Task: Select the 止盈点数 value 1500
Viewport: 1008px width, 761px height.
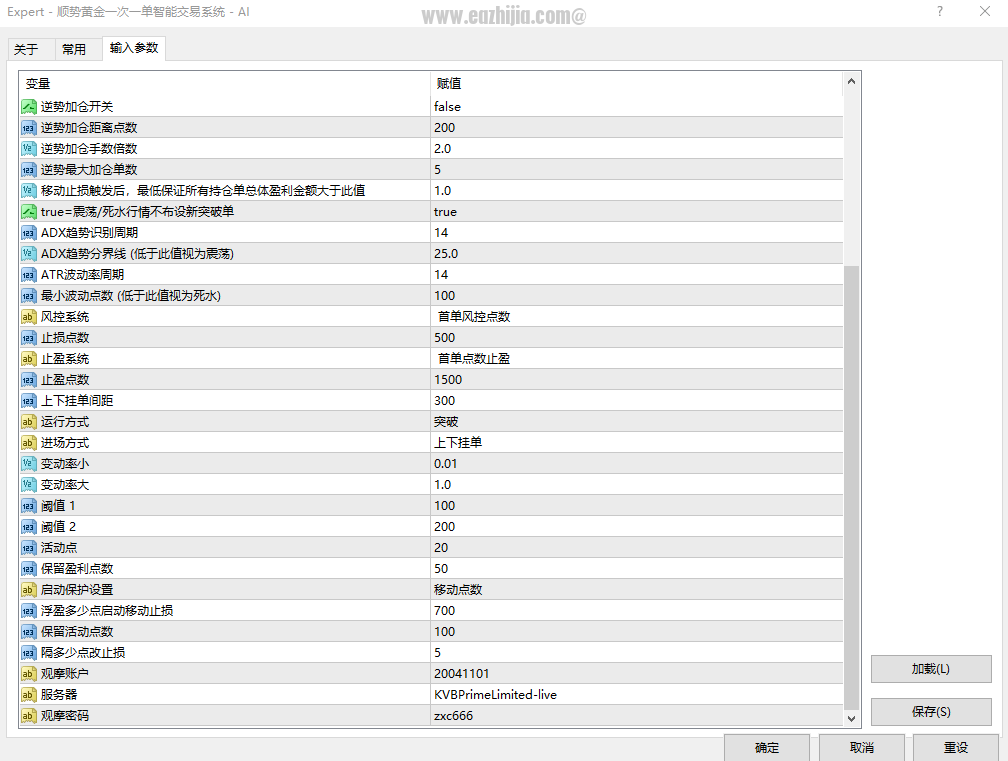Action: pos(448,380)
